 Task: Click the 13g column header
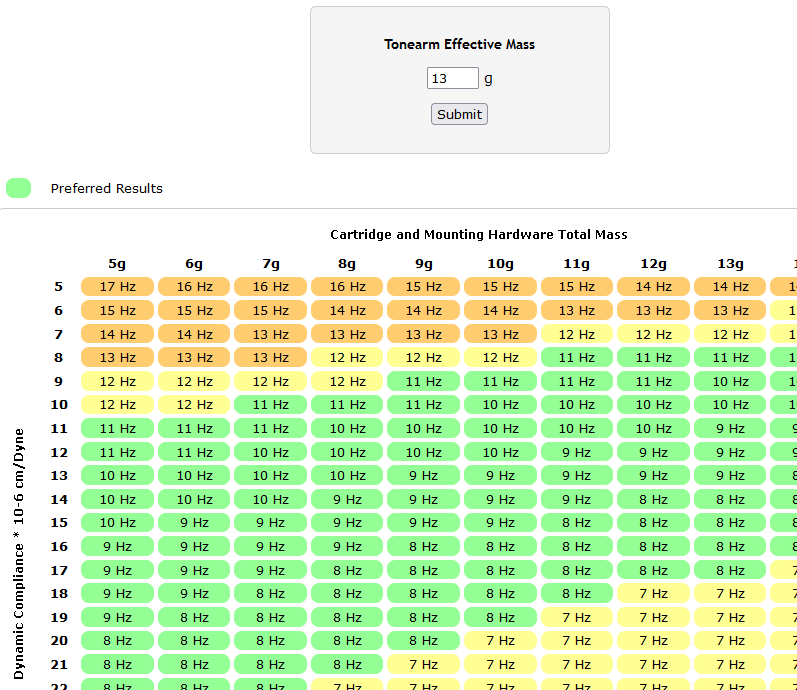click(730, 264)
